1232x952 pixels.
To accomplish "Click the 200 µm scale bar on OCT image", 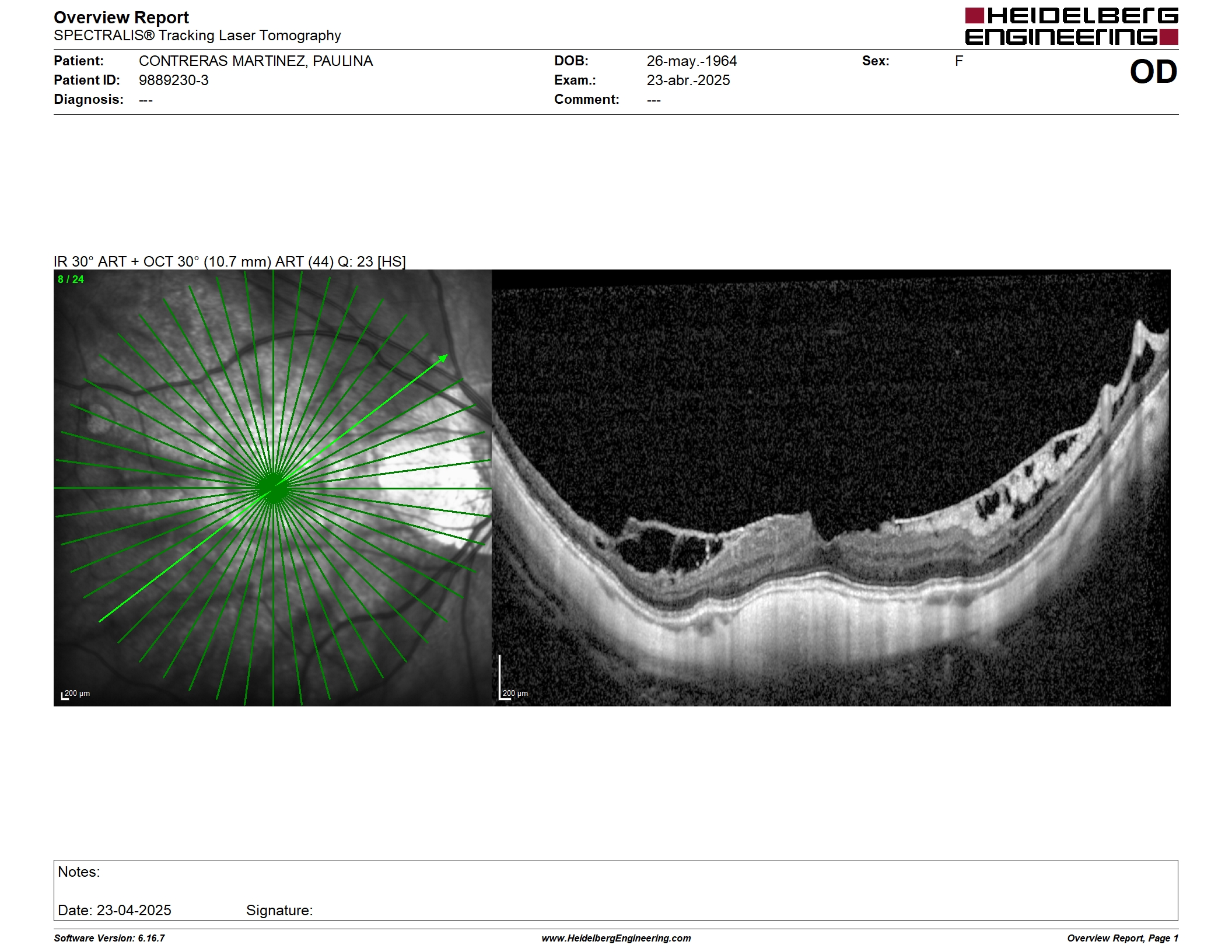I will tap(513, 678).
